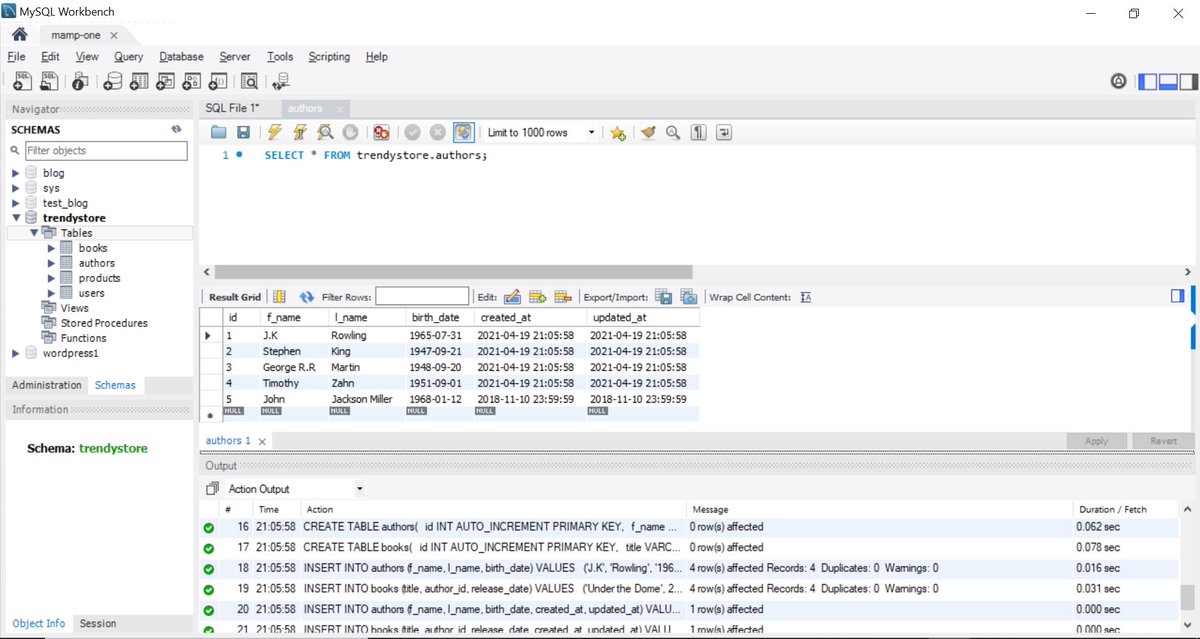
Task: Click the find magnifier icon in editor toolbar
Action: 673,132
